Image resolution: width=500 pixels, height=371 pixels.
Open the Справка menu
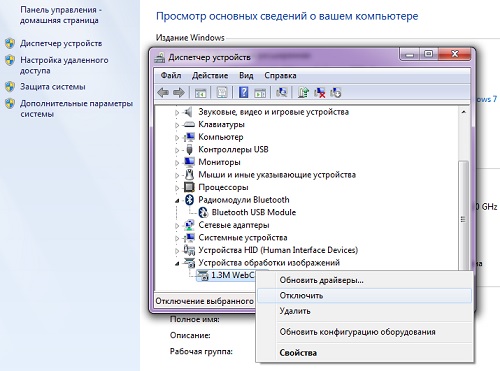point(280,75)
